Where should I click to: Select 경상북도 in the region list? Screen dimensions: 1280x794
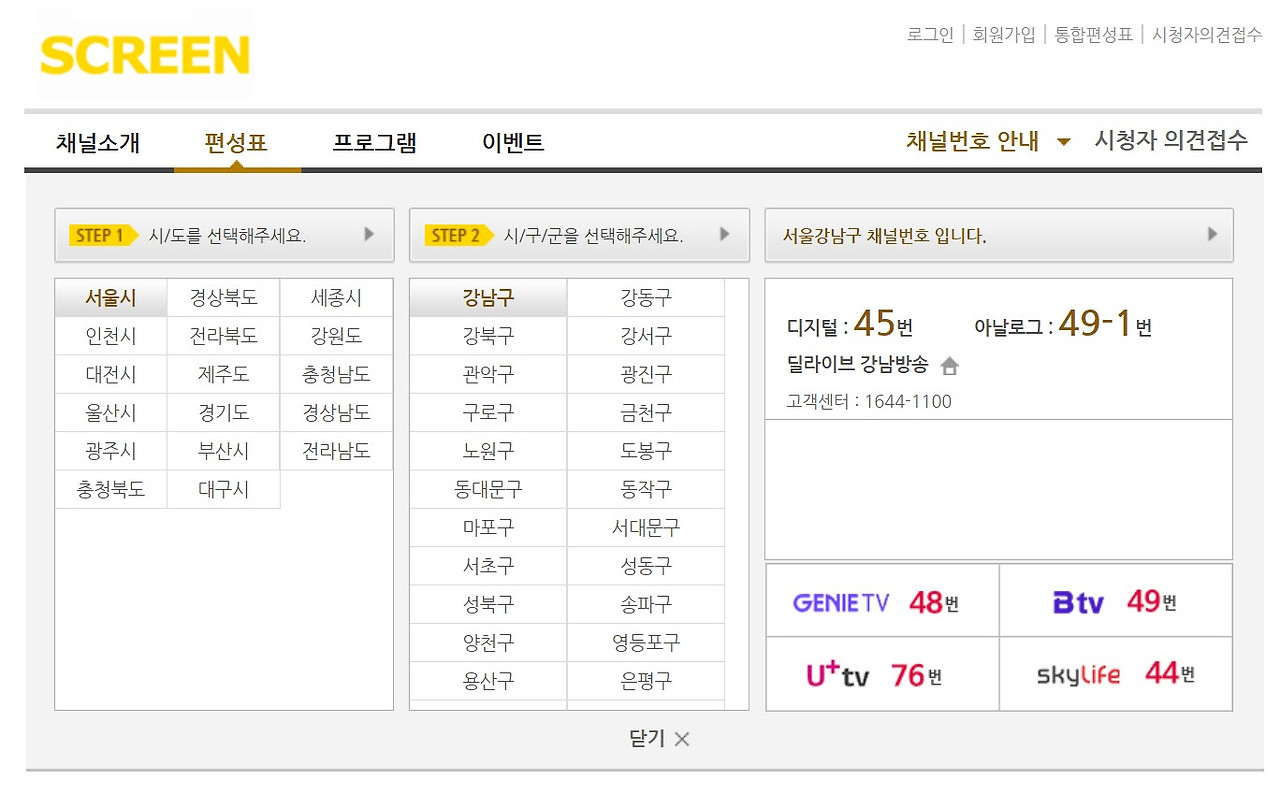(x=224, y=298)
